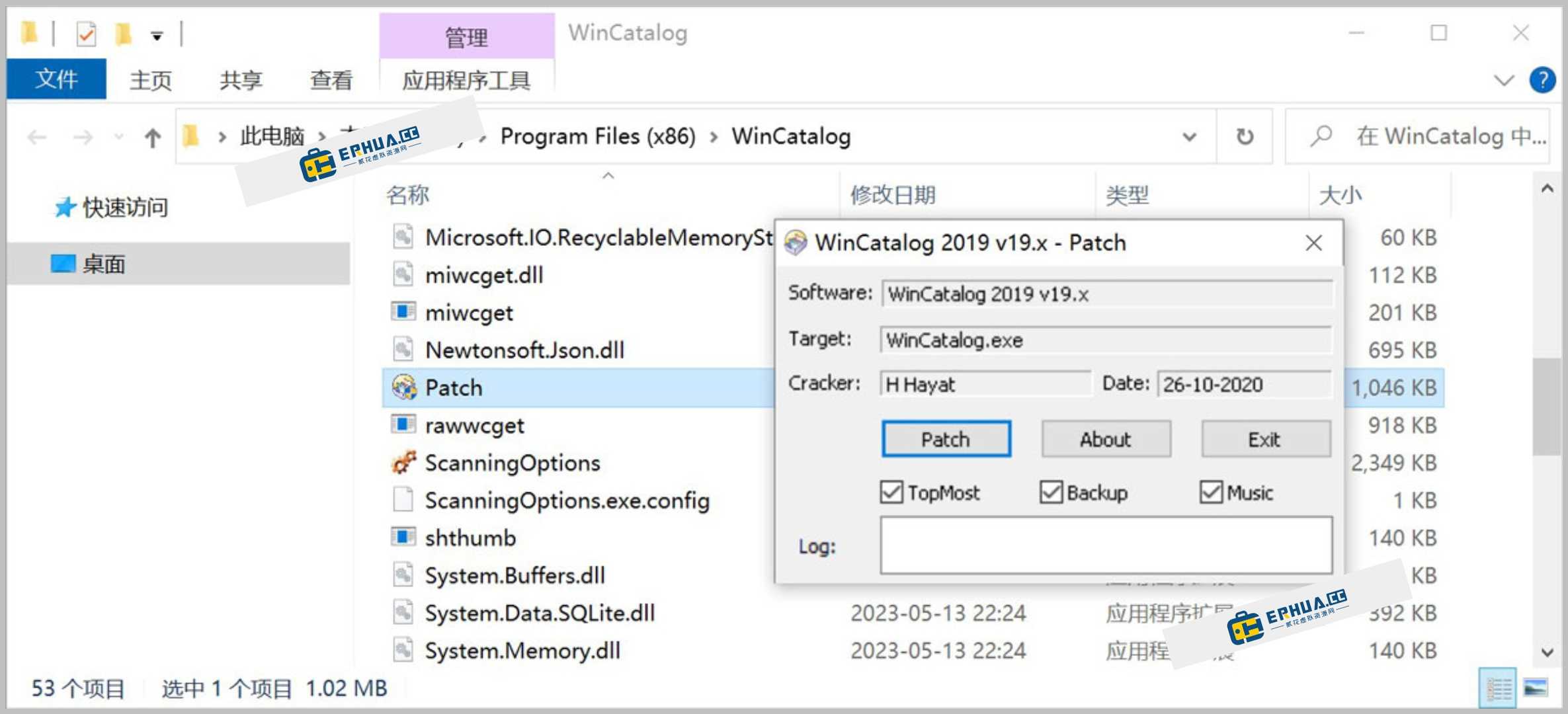The width and height of the screenshot is (1568, 714).
Task: Click the refresh icon in address bar
Action: pos(1245,137)
